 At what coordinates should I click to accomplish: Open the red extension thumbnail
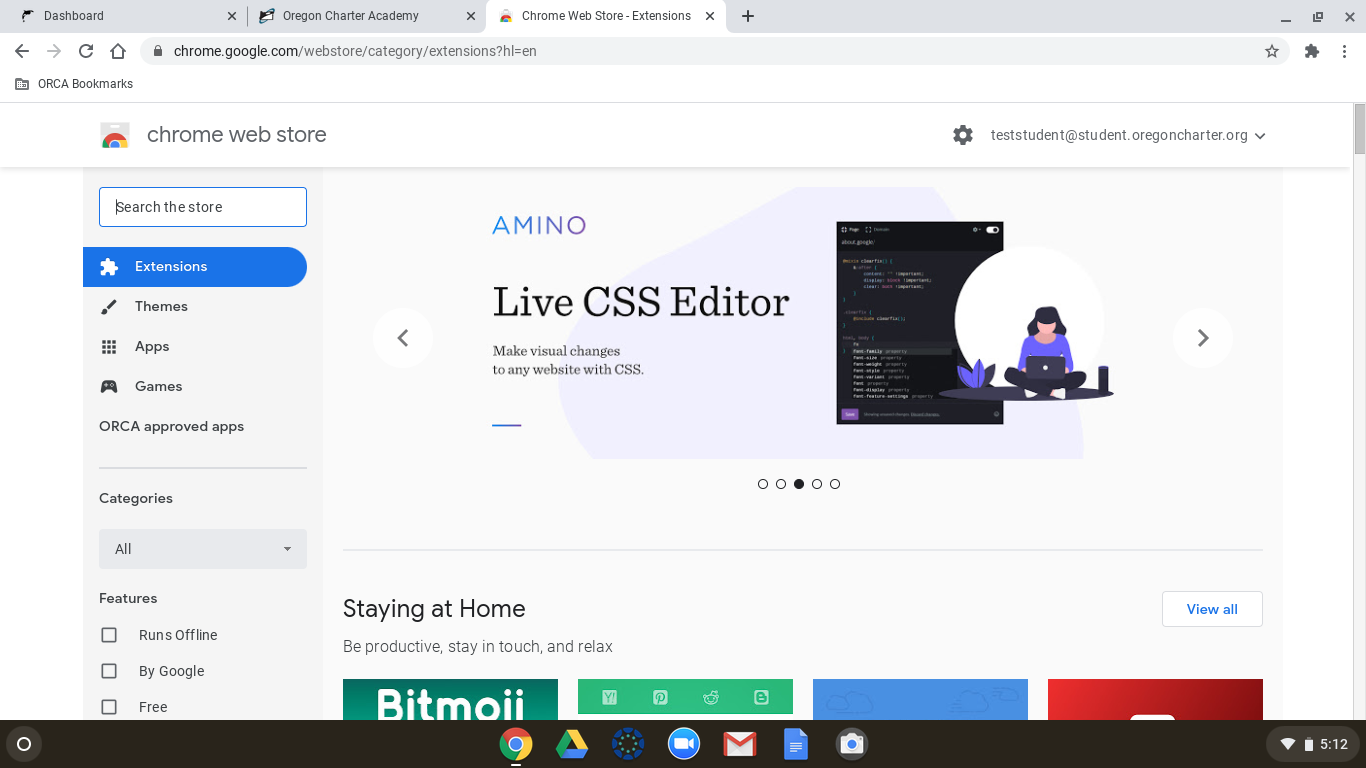click(1155, 699)
